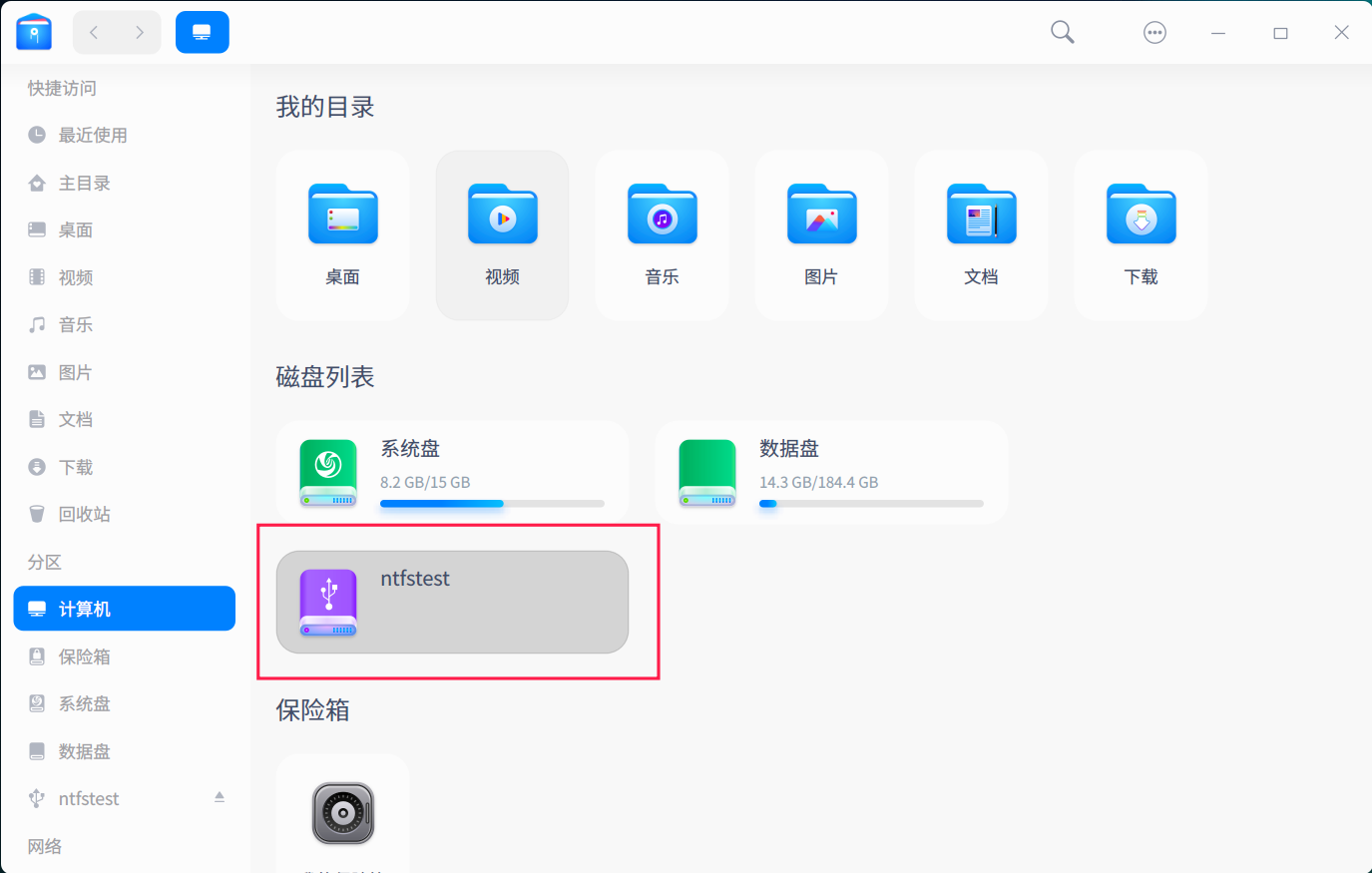Screen dimensions: 1372x873
Task: Open the 音乐 folder icon in 我的目录
Action: click(663, 214)
